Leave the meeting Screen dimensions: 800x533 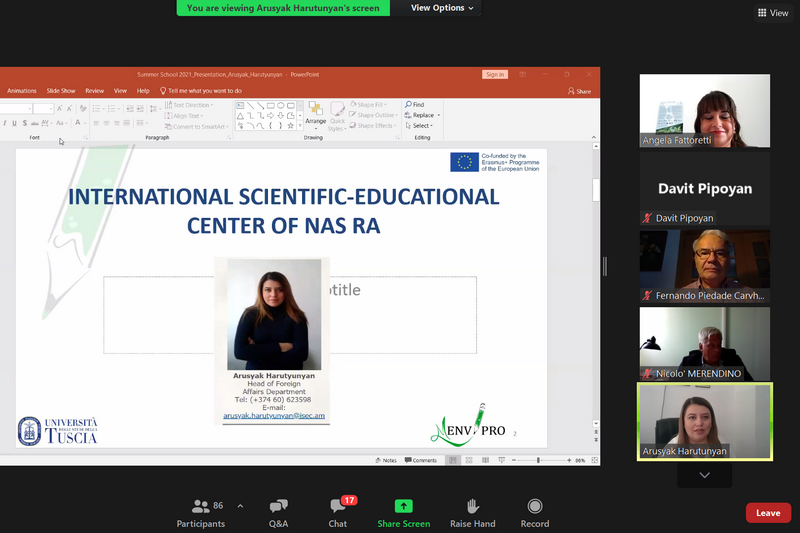768,513
